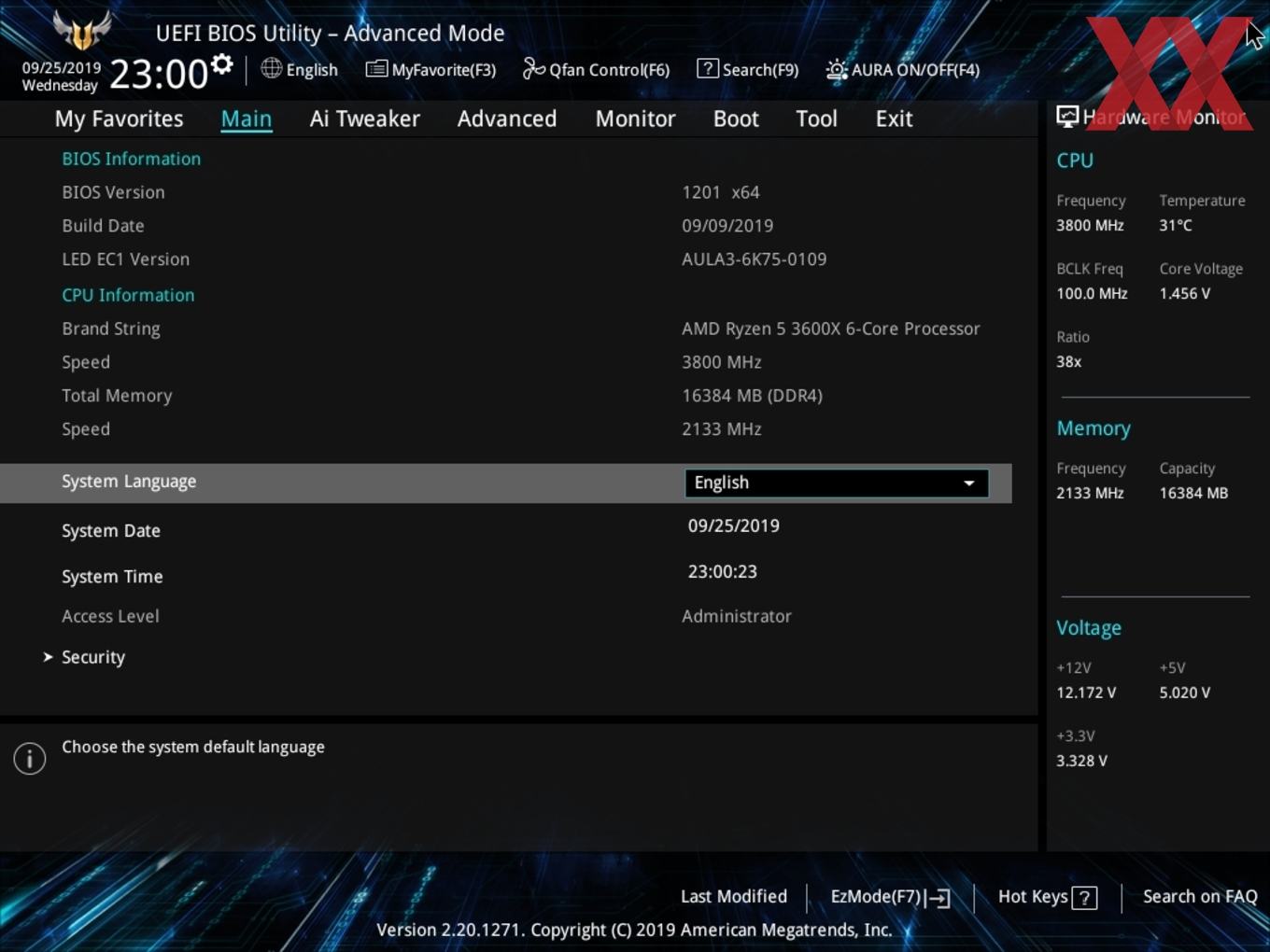Click the Hot Keys question mark icon

(1084, 898)
